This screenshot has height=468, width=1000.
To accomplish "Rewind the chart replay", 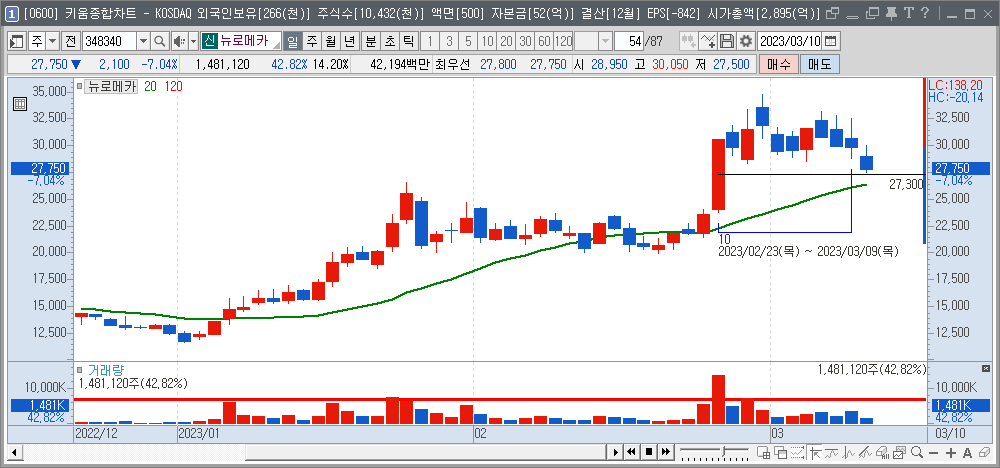I will click(631, 452).
